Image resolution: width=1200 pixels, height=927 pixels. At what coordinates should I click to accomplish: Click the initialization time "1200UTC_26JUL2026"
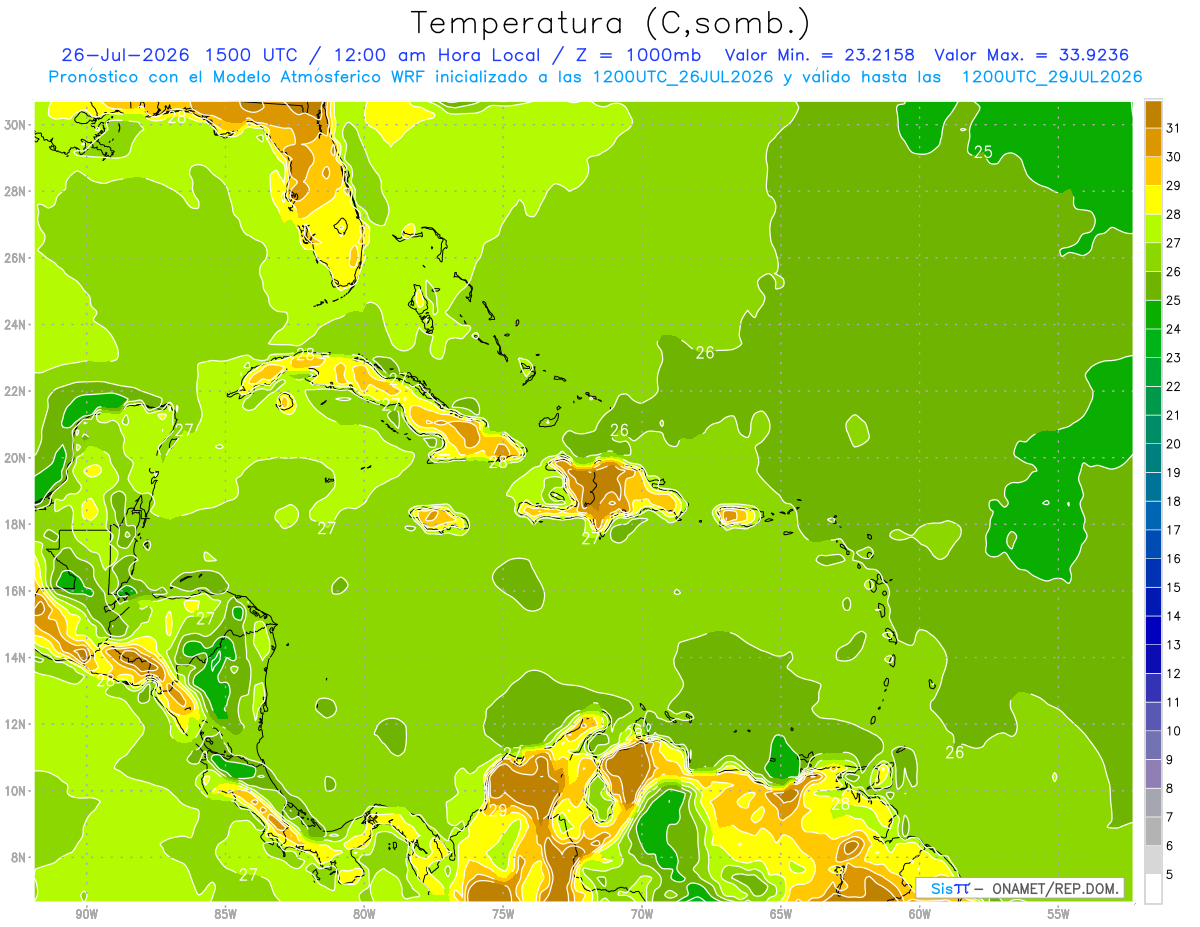[x=683, y=77]
